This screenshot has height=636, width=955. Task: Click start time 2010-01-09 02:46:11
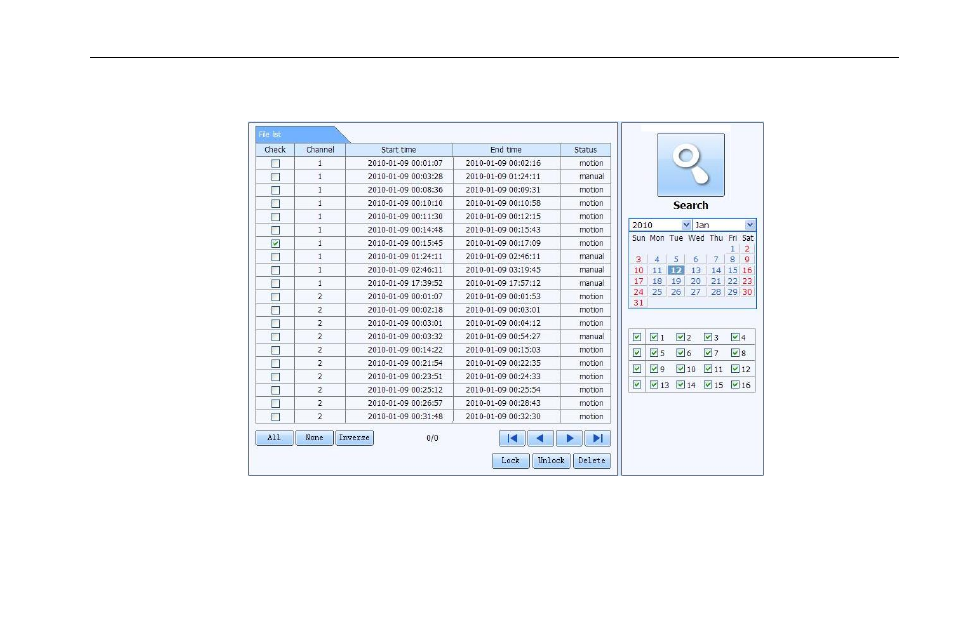tap(405, 270)
